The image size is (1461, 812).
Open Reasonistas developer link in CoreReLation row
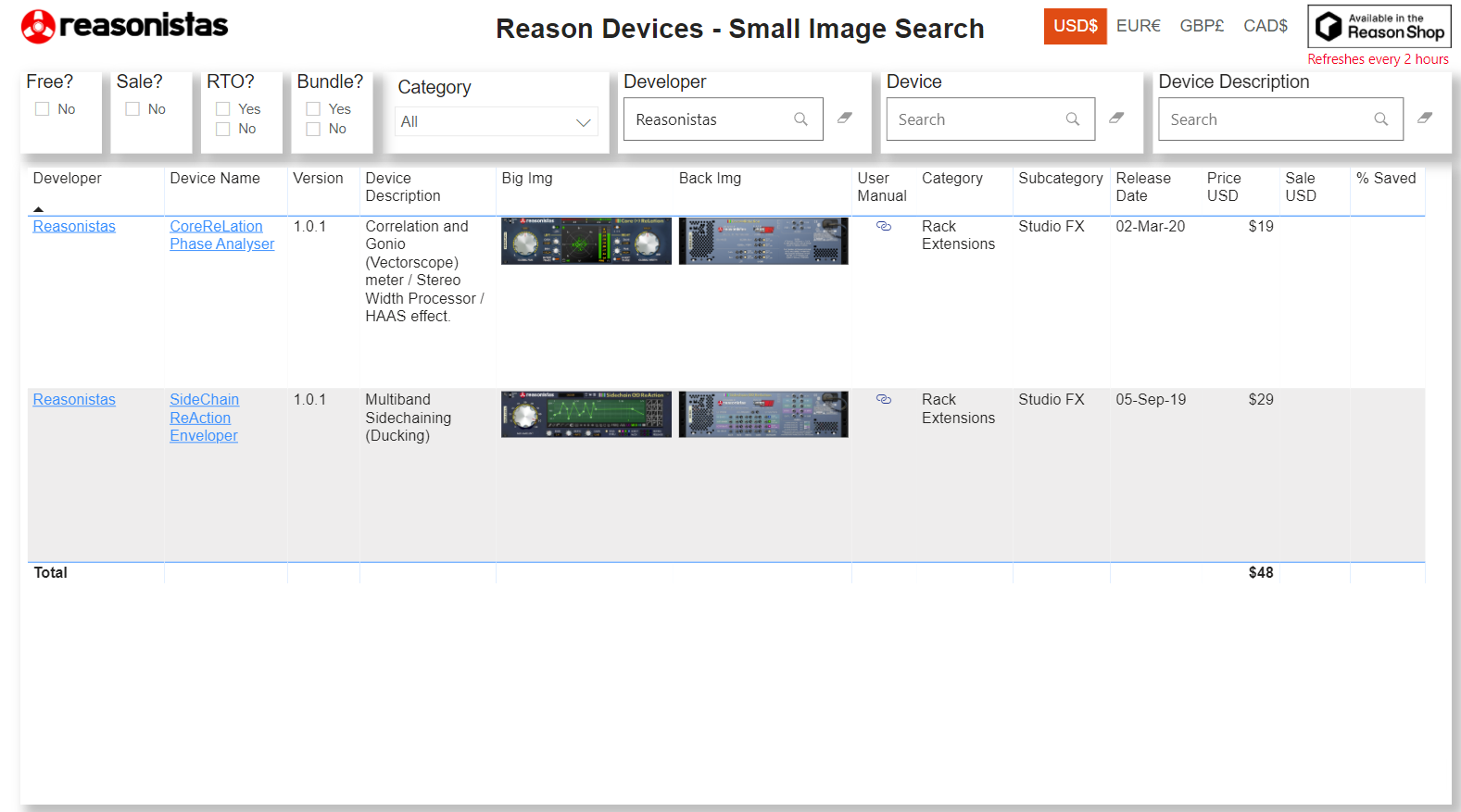[x=74, y=226]
